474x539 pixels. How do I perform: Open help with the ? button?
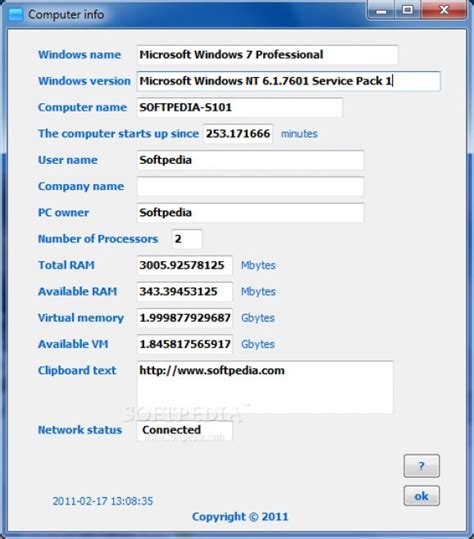[421, 466]
